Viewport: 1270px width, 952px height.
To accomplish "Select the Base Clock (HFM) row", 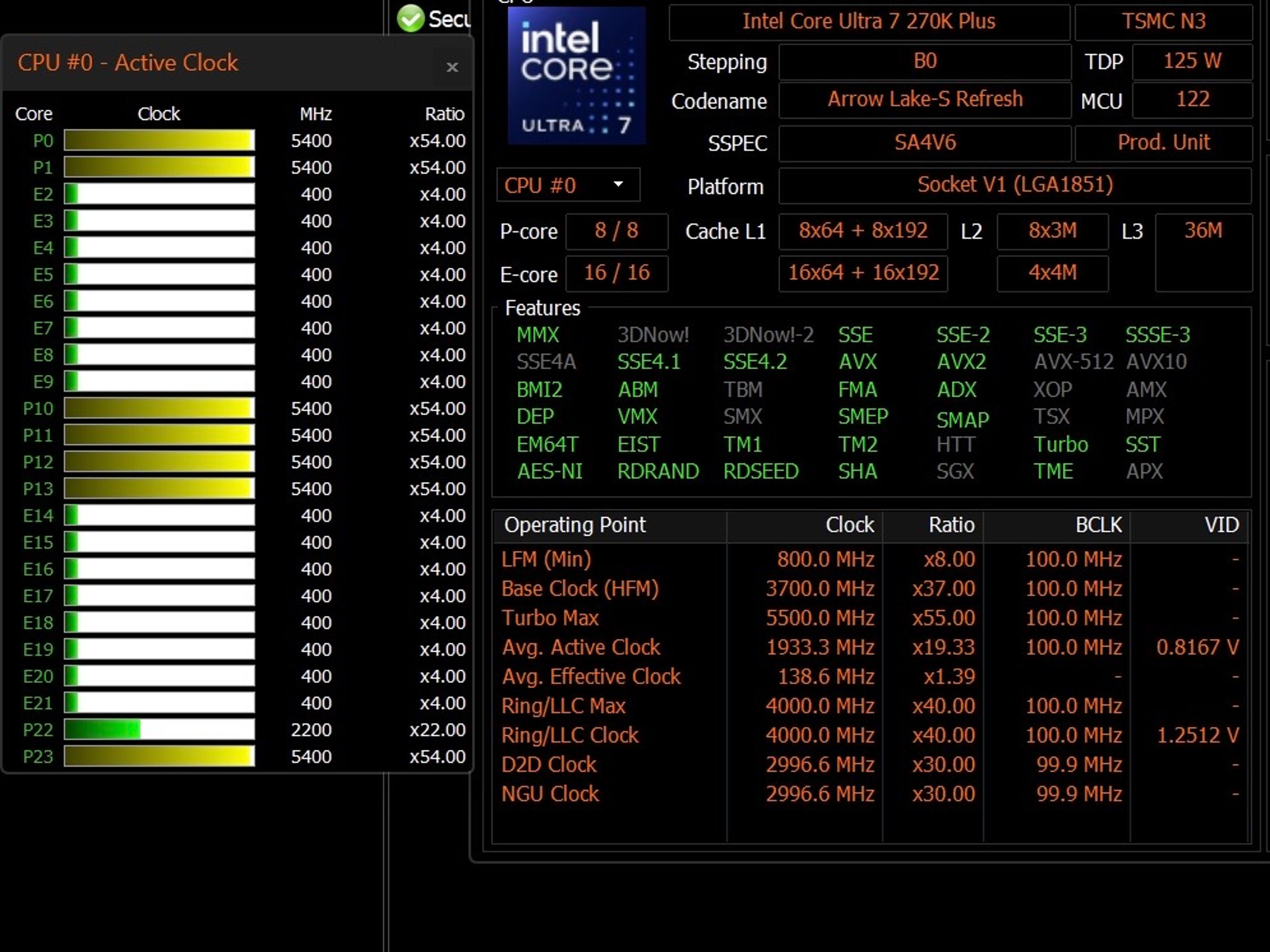I will tap(871, 589).
